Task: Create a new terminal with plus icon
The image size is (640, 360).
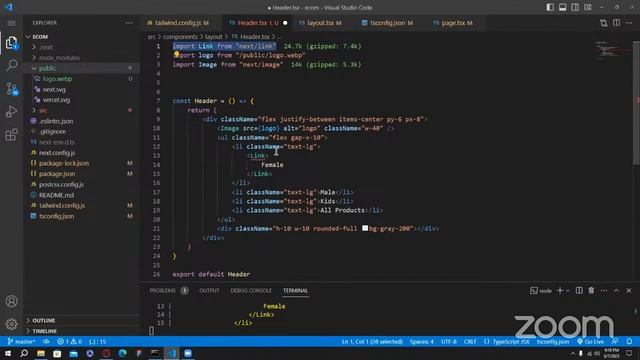Action: click(560, 290)
